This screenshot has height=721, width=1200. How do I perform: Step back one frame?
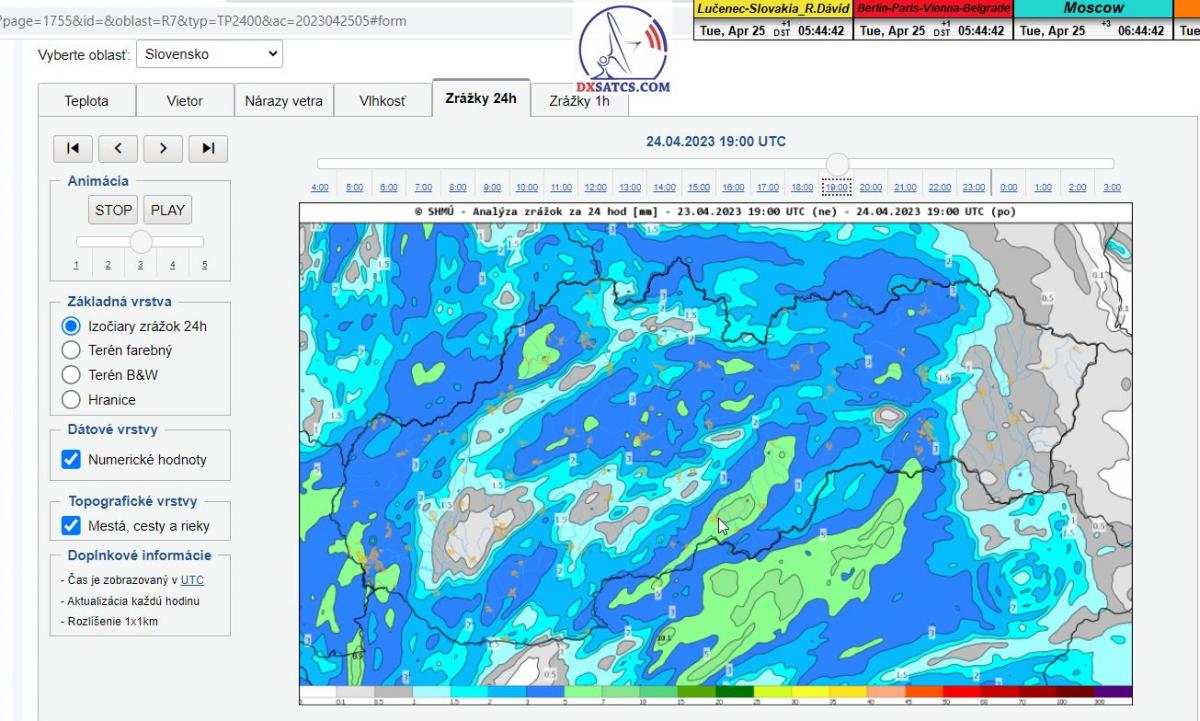[x=118, y=148]
